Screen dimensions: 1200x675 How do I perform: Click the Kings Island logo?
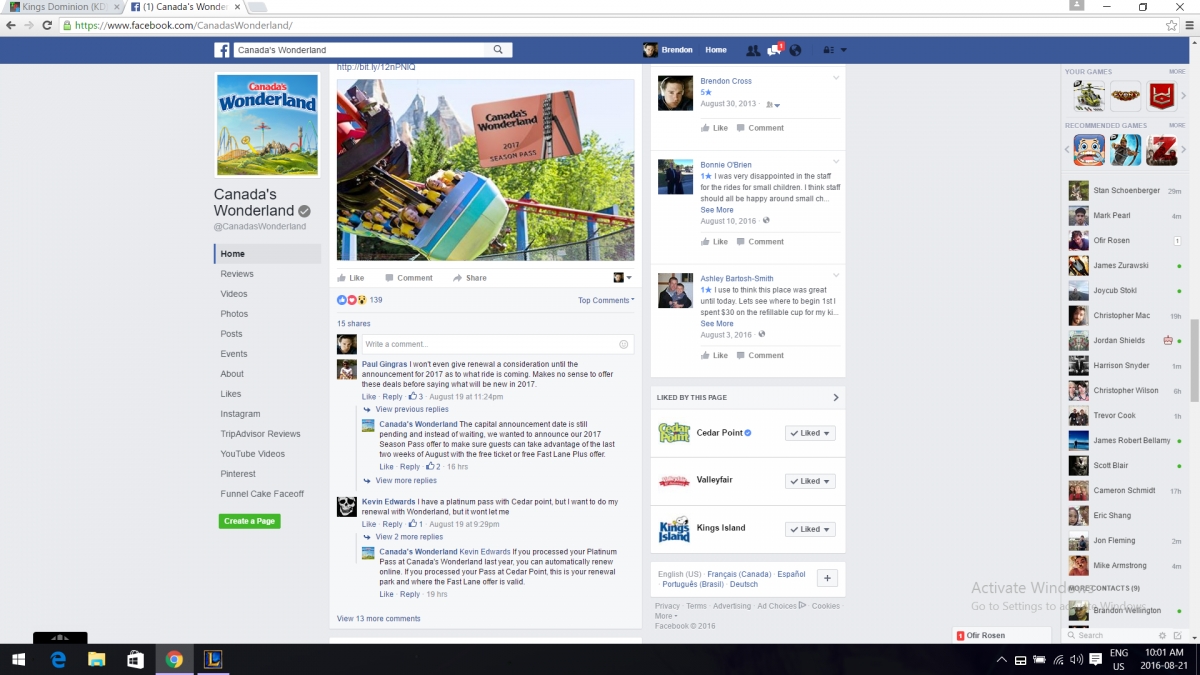tap(674, 529)
